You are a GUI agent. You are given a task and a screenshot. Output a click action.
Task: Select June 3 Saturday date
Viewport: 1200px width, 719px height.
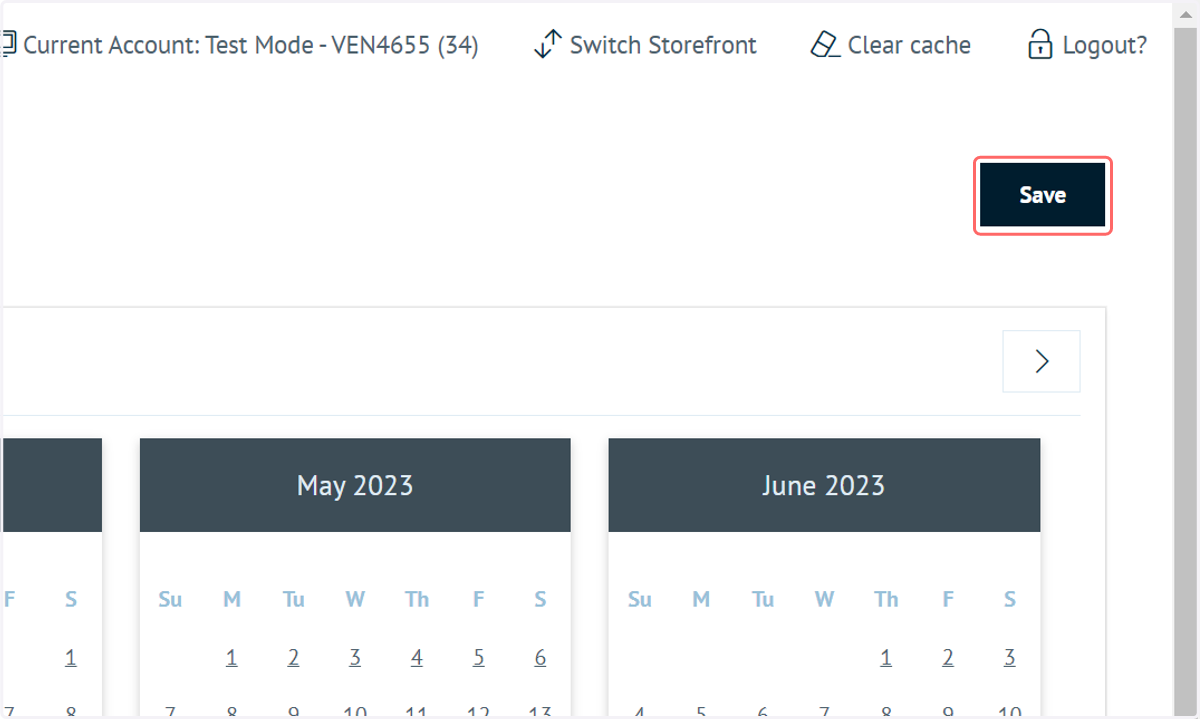[x=1010, y=658]
